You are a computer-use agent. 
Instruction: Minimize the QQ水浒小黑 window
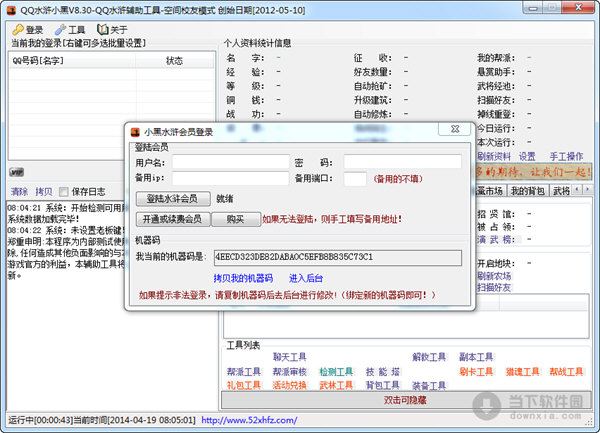point(535,7)
